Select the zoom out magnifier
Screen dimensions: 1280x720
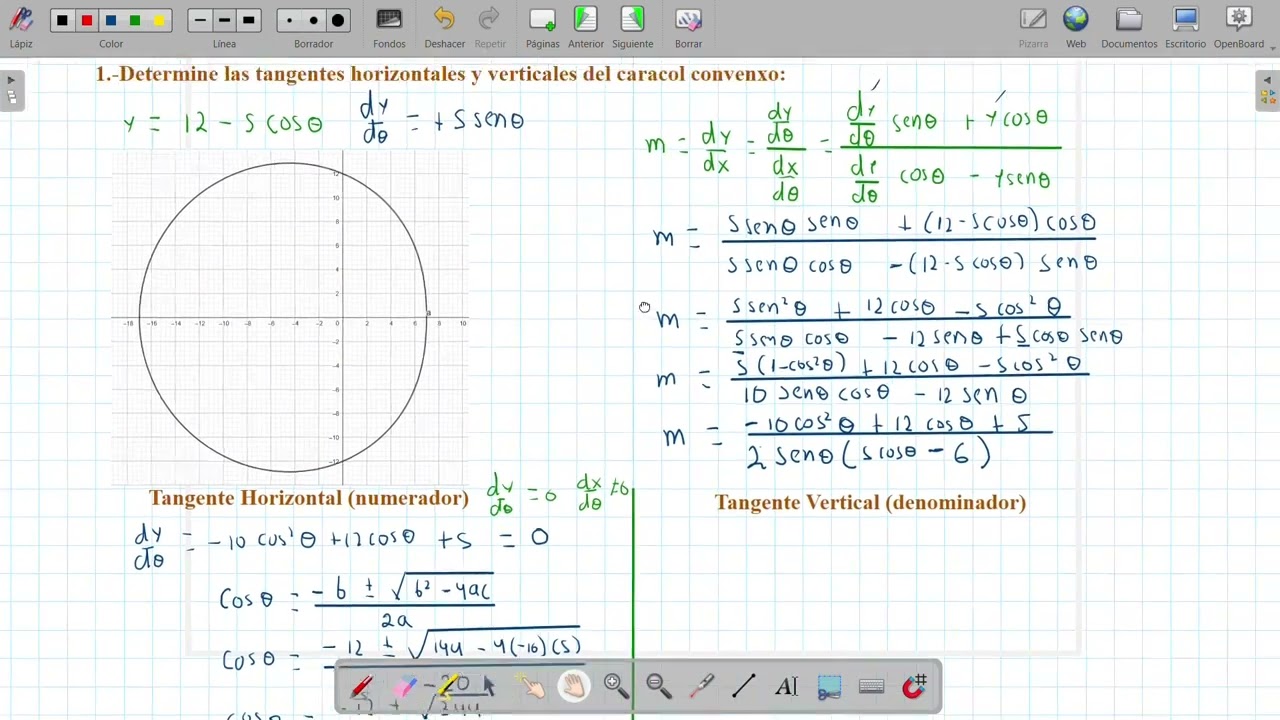click(659, 686)
